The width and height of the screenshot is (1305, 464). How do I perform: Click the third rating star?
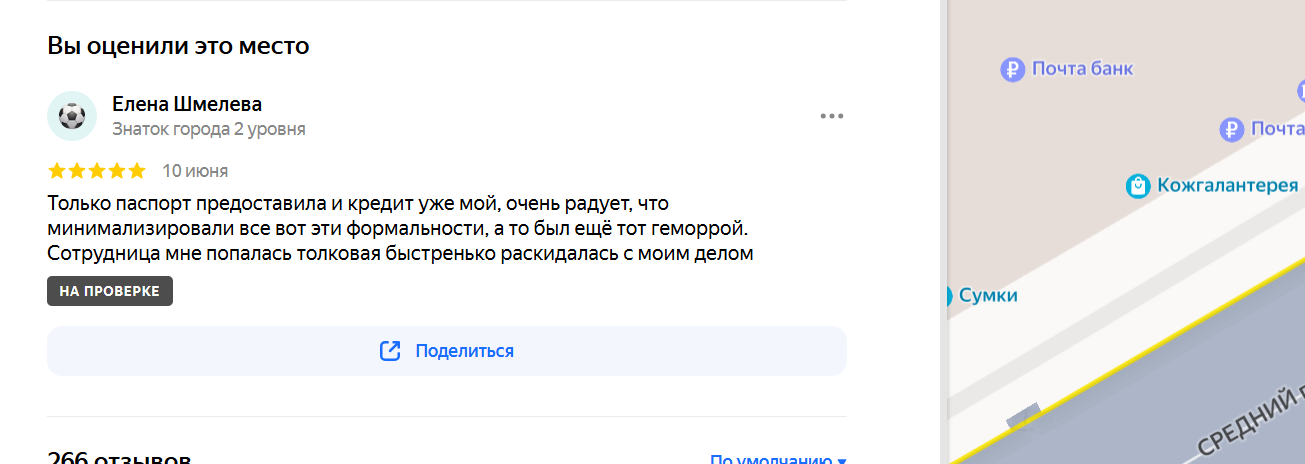click(x=97, y=171)
